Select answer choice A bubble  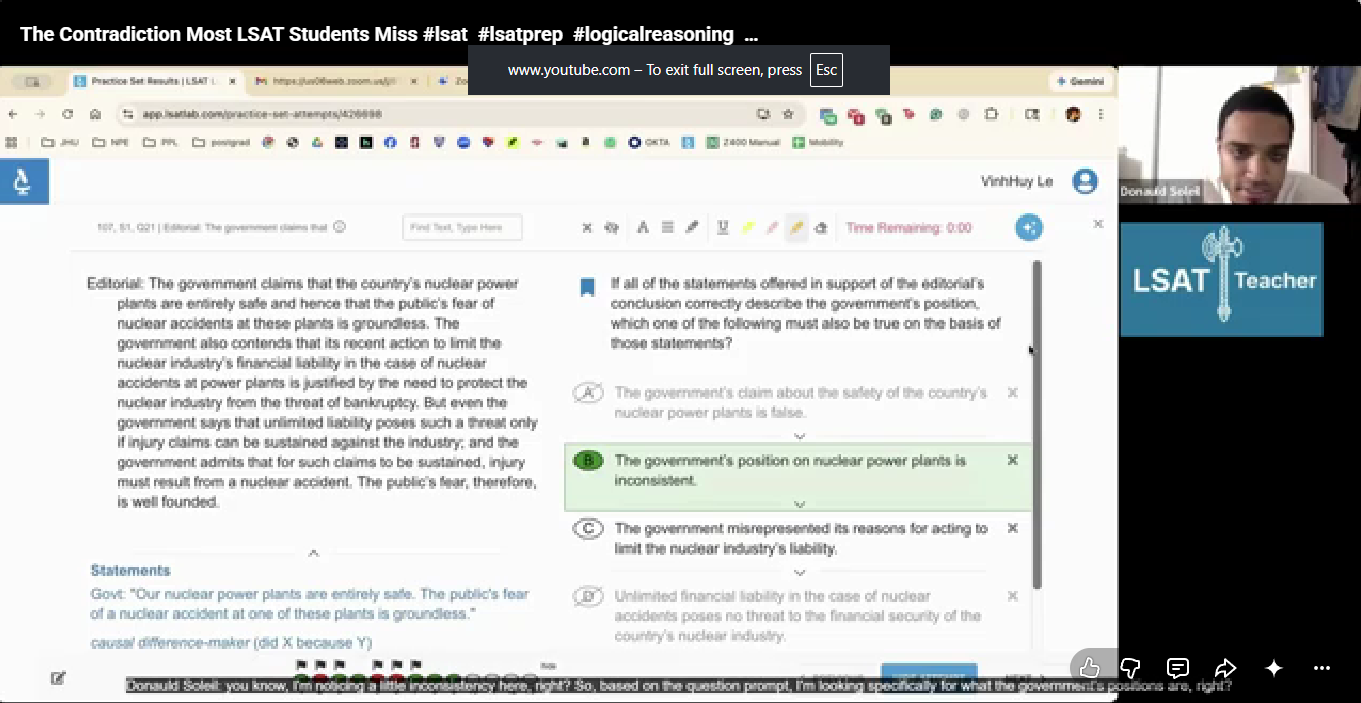pyautogui.click(x=588, y=393)
